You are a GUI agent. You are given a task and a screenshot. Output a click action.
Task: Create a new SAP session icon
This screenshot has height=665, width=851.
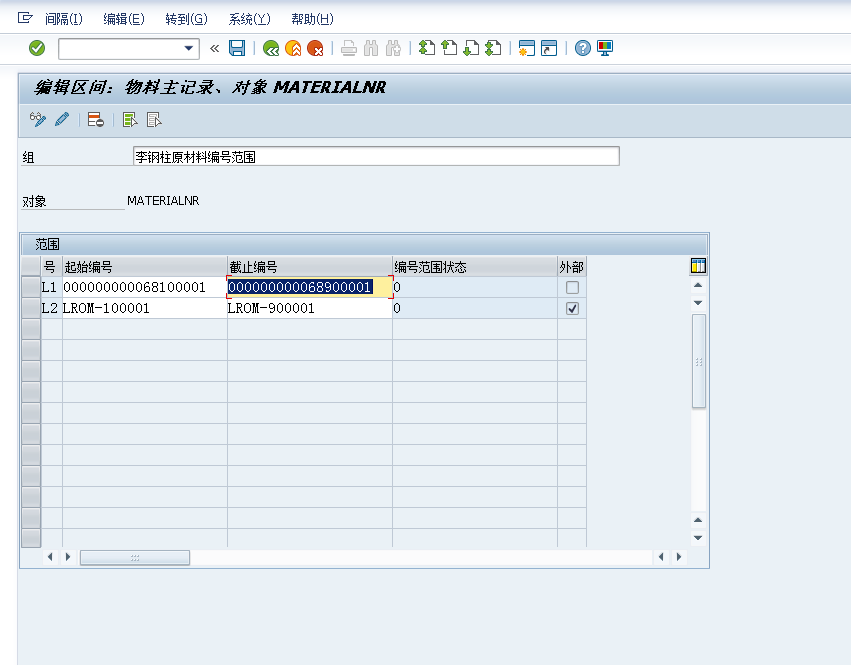(x=525, y=47)
